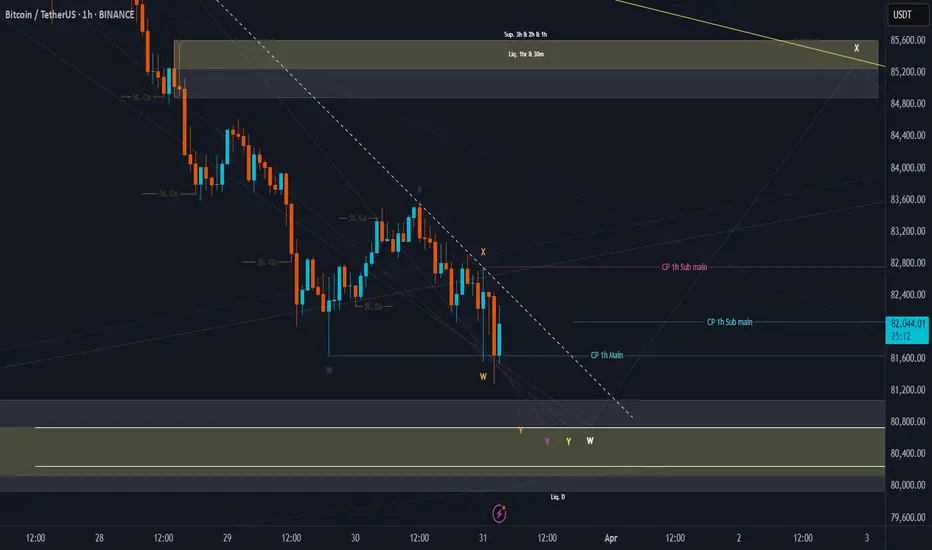Select the teal 'CP 1h Sub main' label
Image resolution: width=932 pixels, height=550 pixels.
[x=729, y=322]
